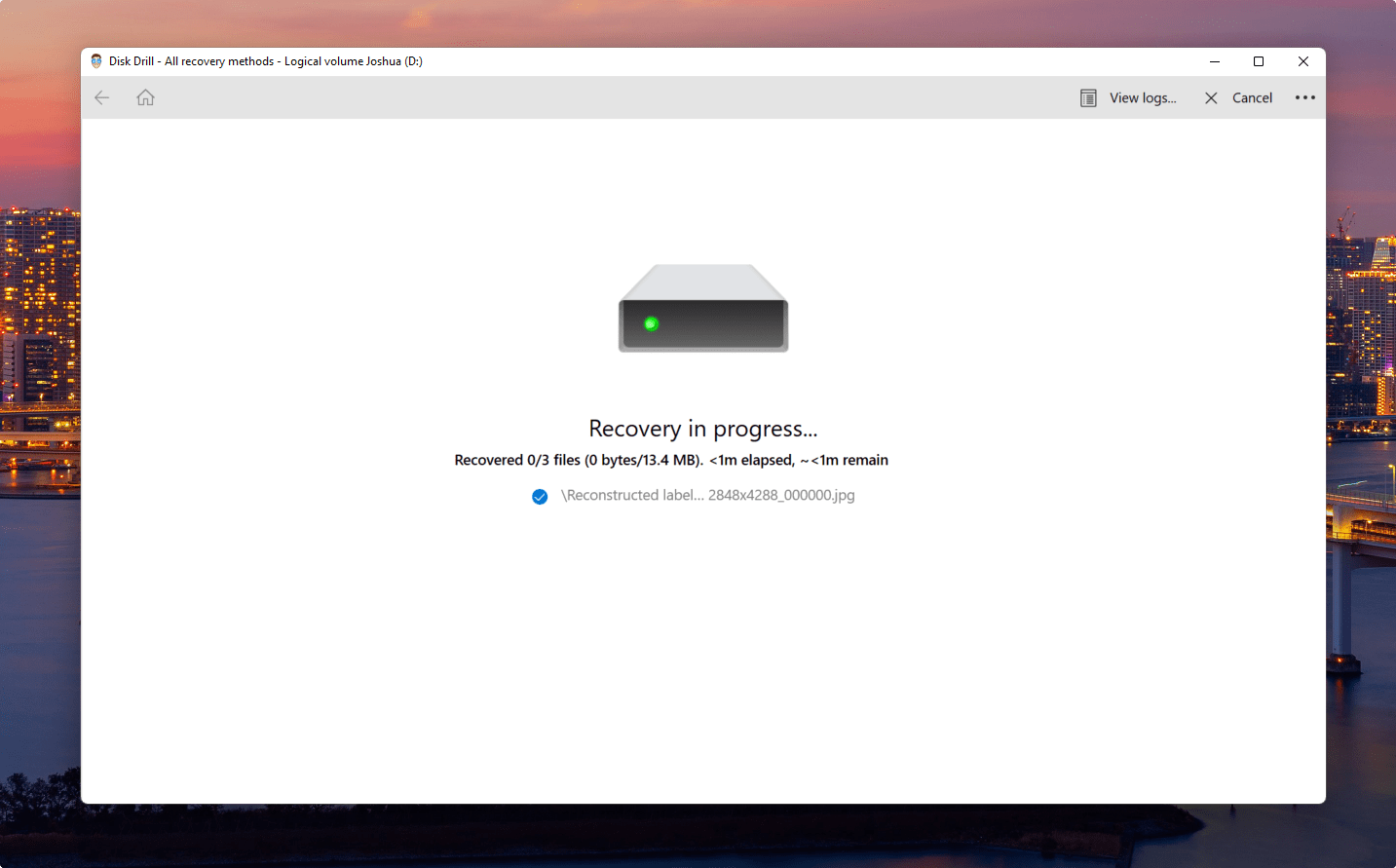Open the Home screen via house icon
The image size is (1396, 868).
tap(145, 97)
